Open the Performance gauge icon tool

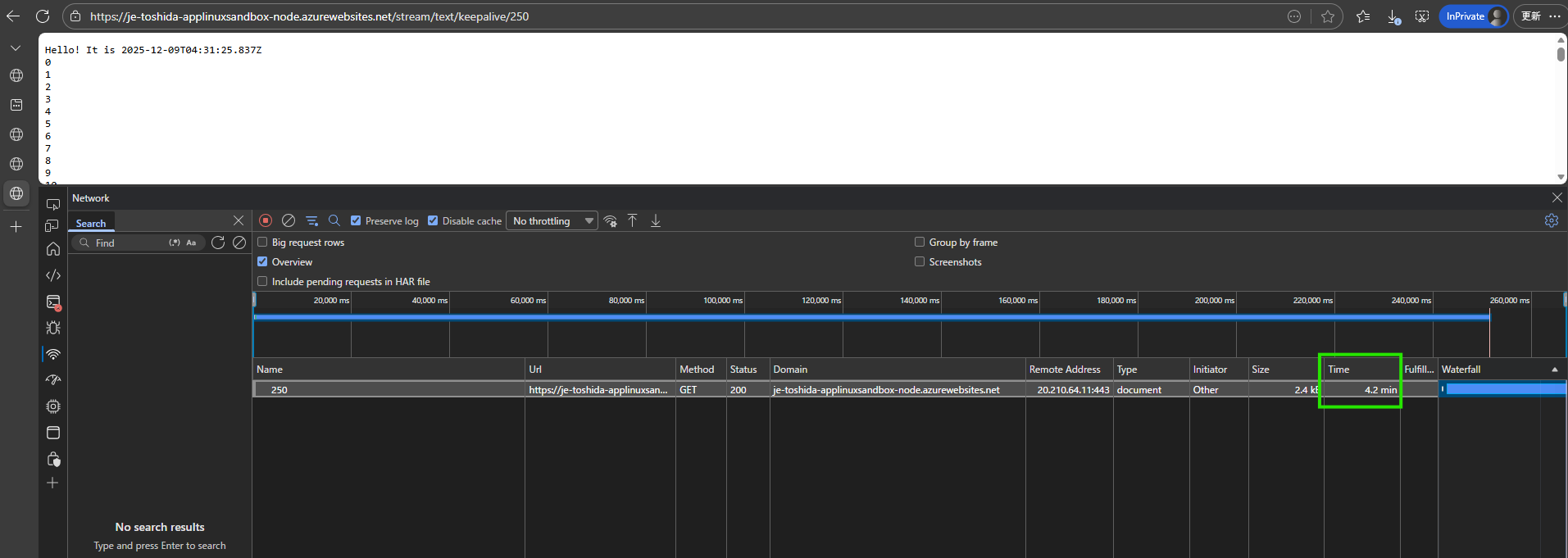pyautogui.click(x=53, y=380)
